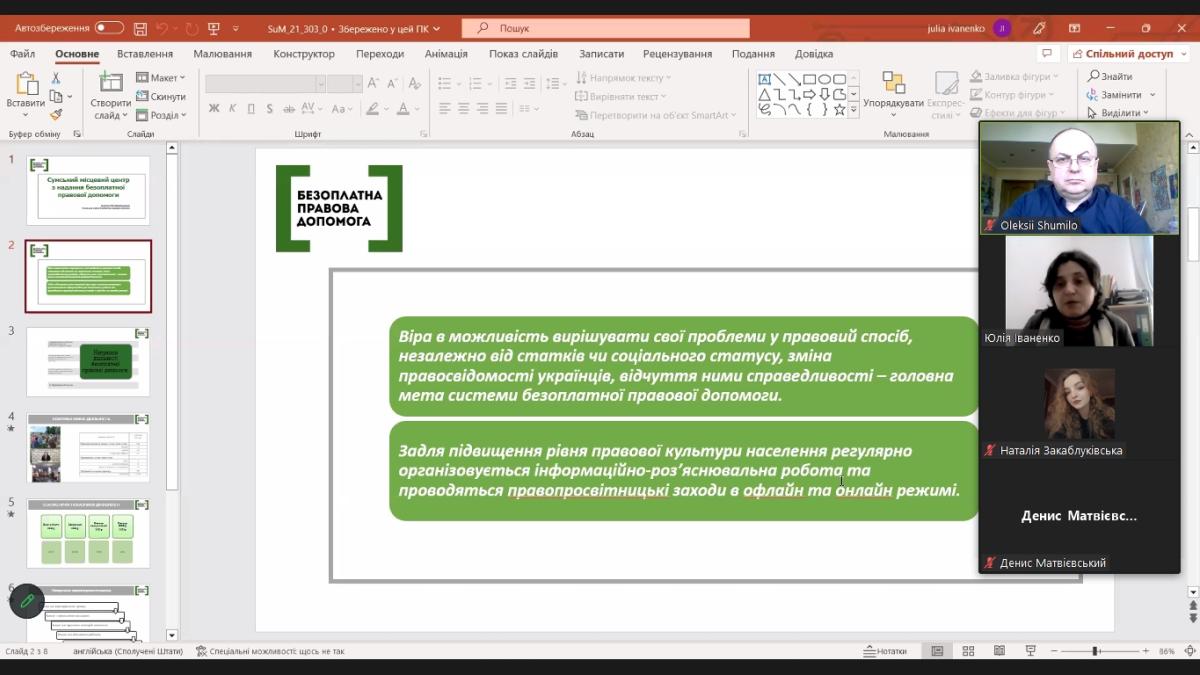
Task: Toggle the Автозбереження autosave switch
Action: [x=109, y=28]
